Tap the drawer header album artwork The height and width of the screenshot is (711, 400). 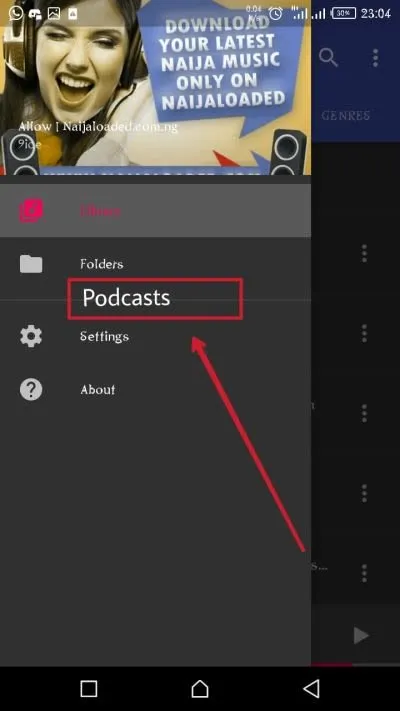click(x=156, y=88)
